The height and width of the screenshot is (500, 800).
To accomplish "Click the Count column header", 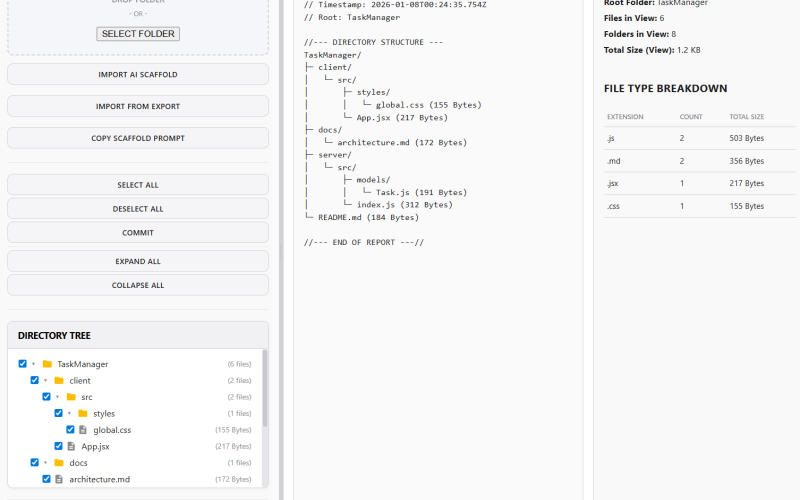I will 691,117.
